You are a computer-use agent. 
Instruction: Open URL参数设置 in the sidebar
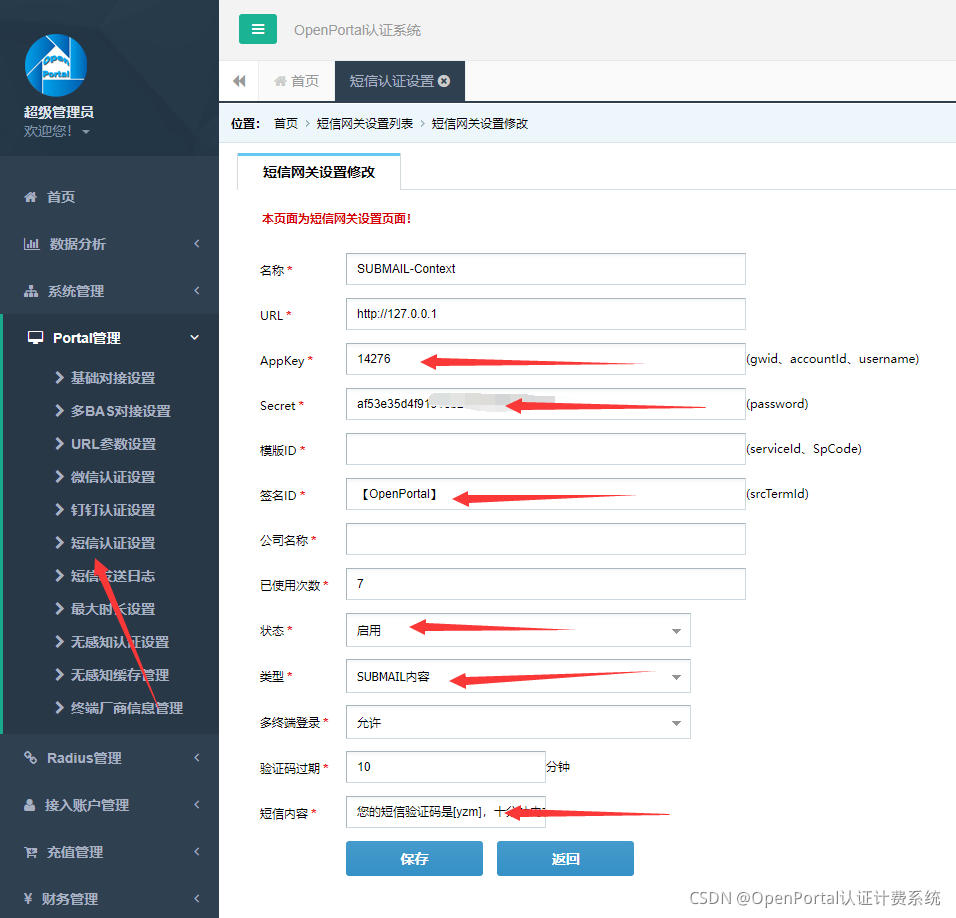pos(113,444)
